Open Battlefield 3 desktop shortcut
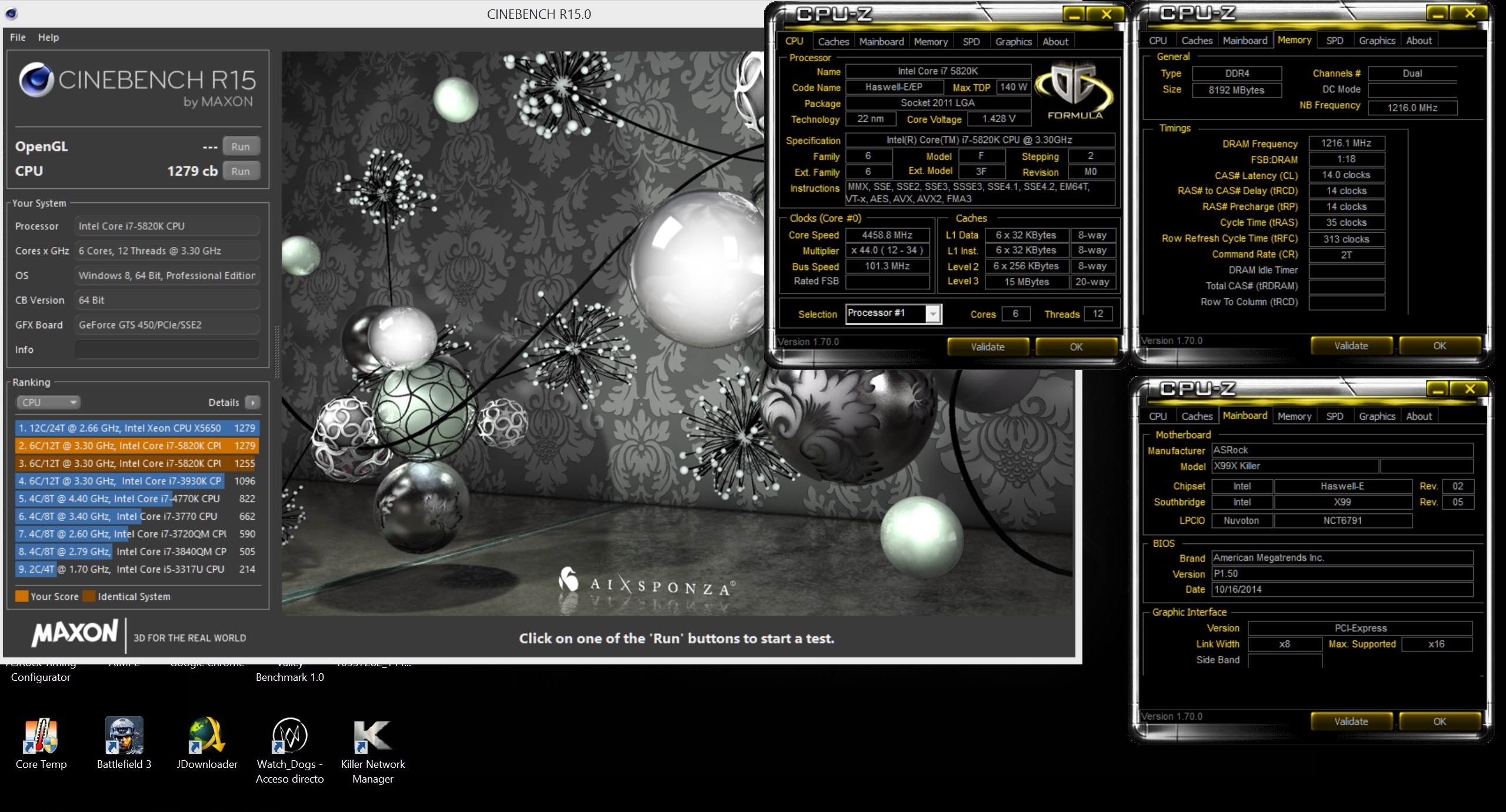The width and height of the screenshot is (1506, 812). pyautogui.click(x=124, y=743)
